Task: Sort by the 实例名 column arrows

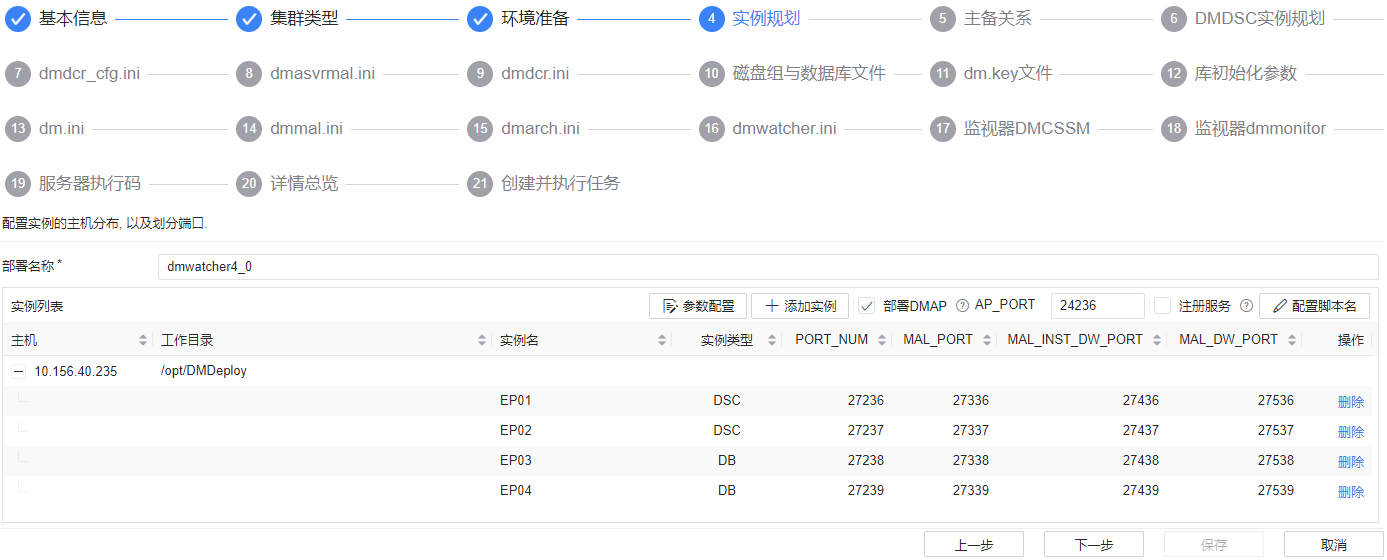Action: (662, 341)
